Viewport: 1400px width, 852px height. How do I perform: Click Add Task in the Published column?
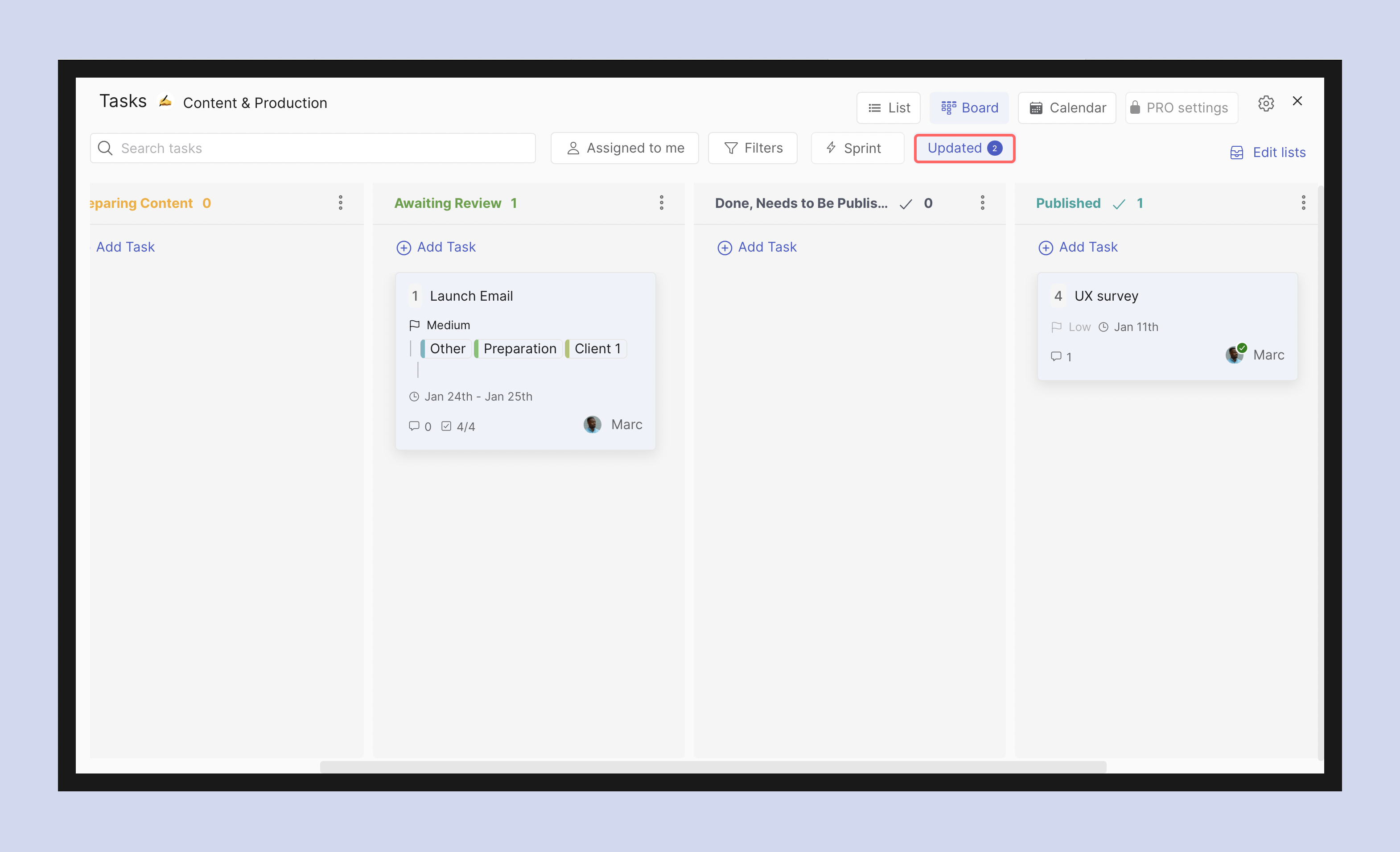click(1078, 247)
